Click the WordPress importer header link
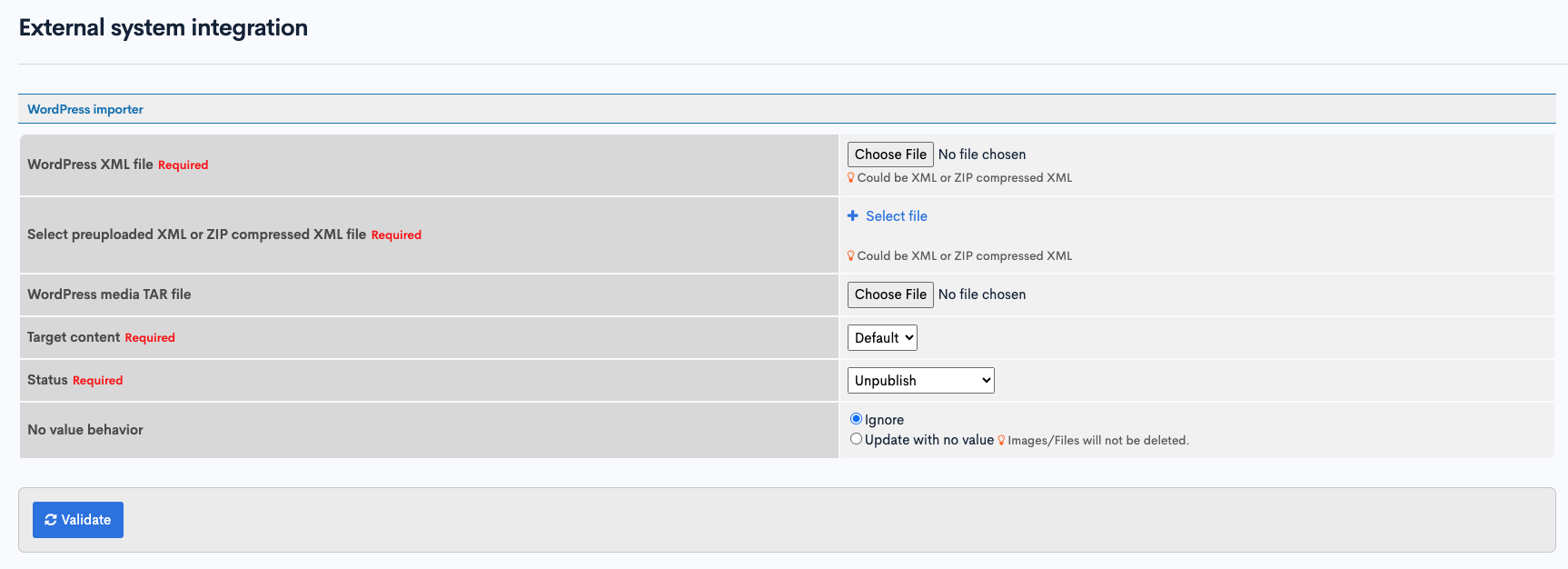 pos(85,109)
